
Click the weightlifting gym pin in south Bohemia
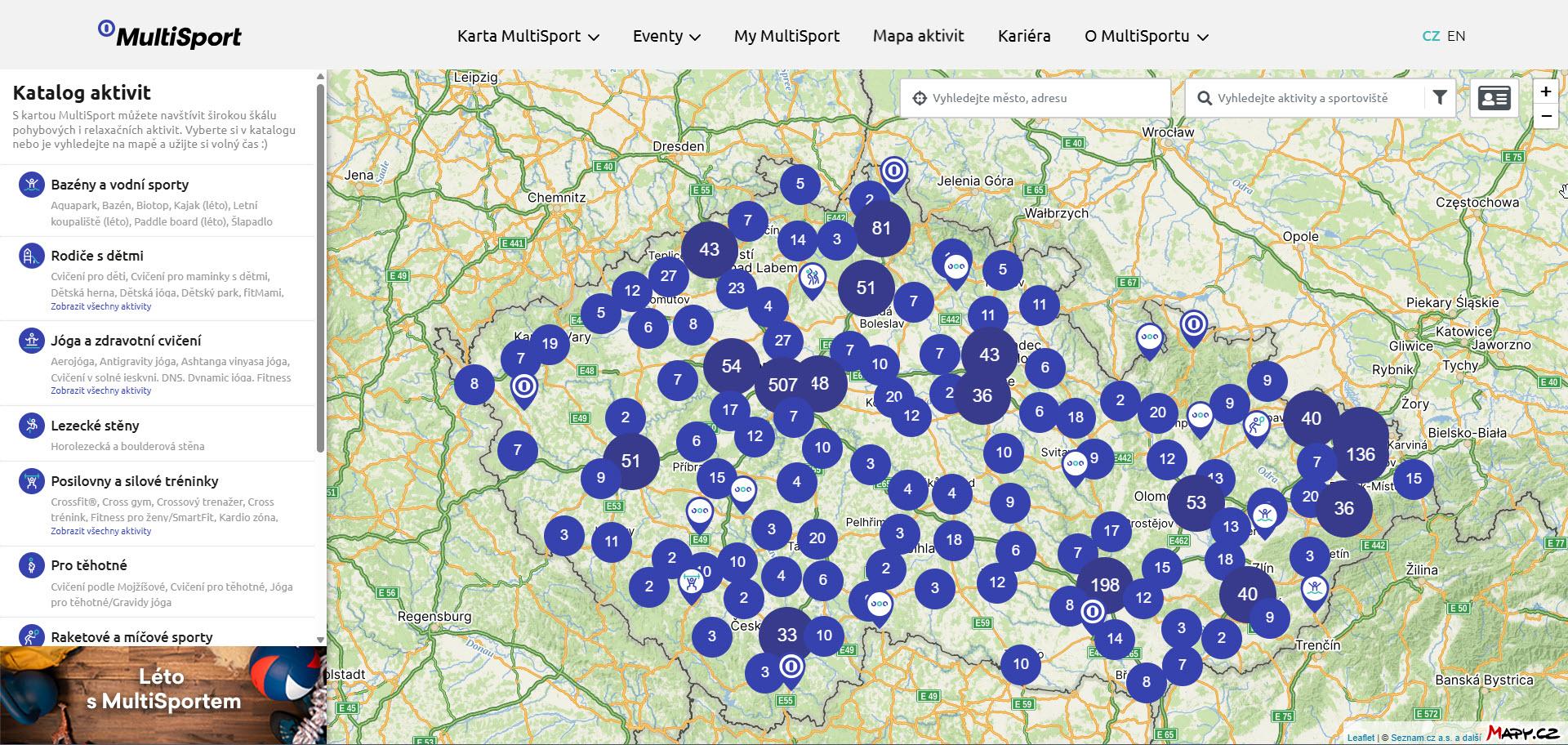pos(692,586)
